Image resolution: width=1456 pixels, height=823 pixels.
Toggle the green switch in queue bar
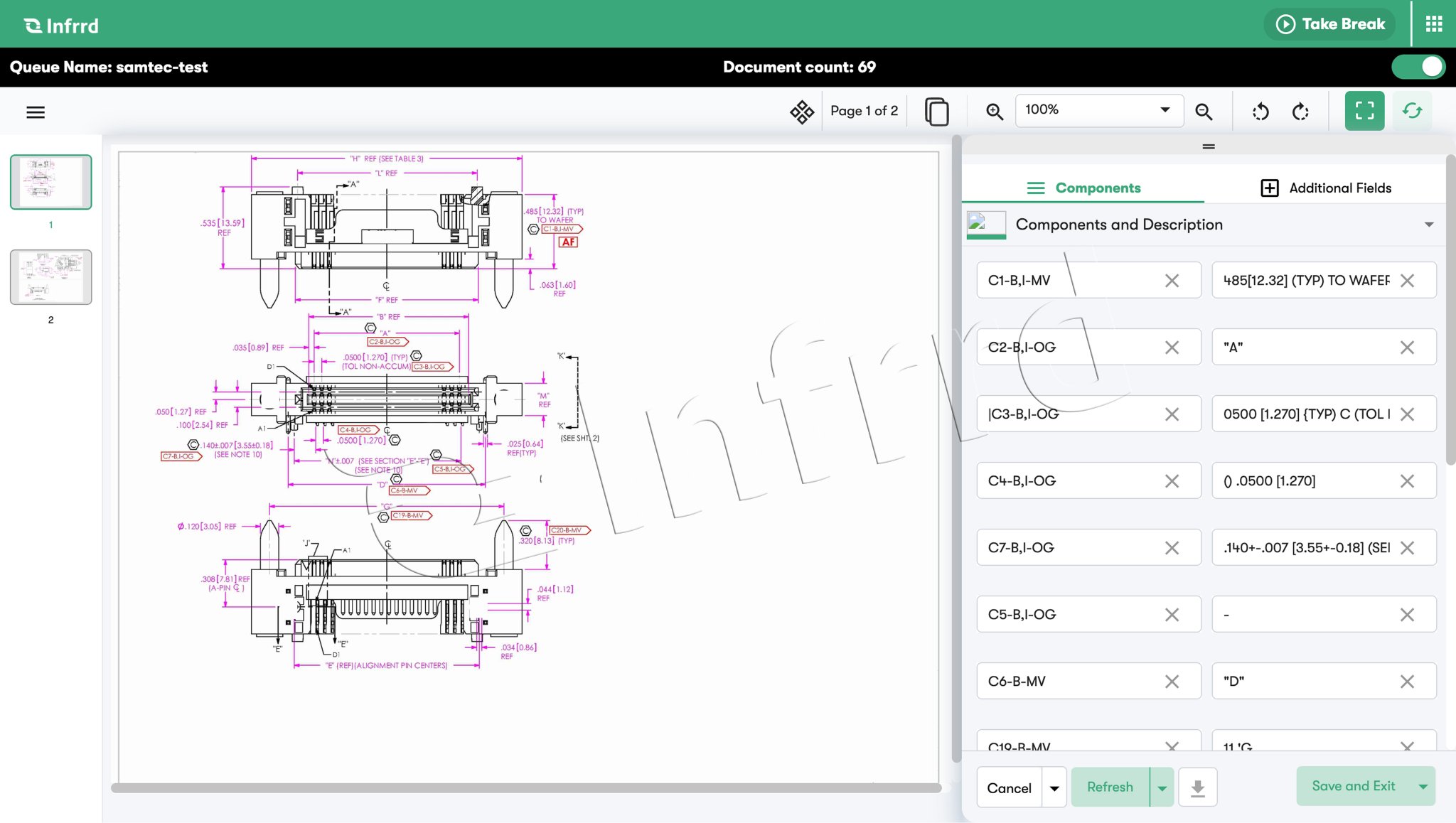1418,67
